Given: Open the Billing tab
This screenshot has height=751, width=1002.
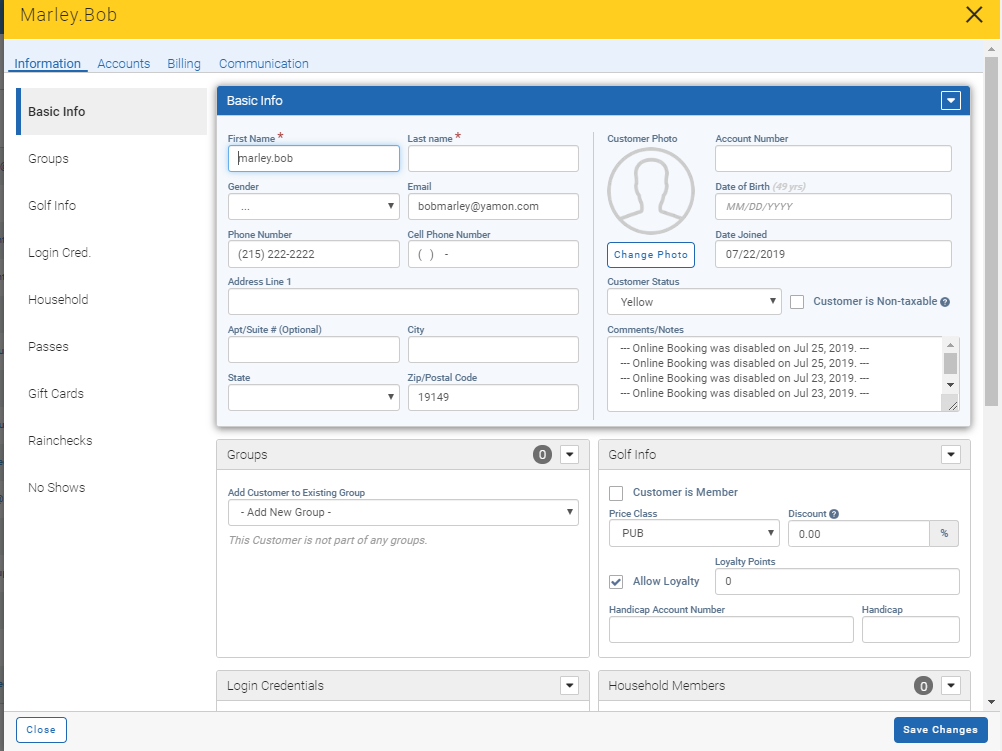Looking at the screenshot, I should click(184, 63).
